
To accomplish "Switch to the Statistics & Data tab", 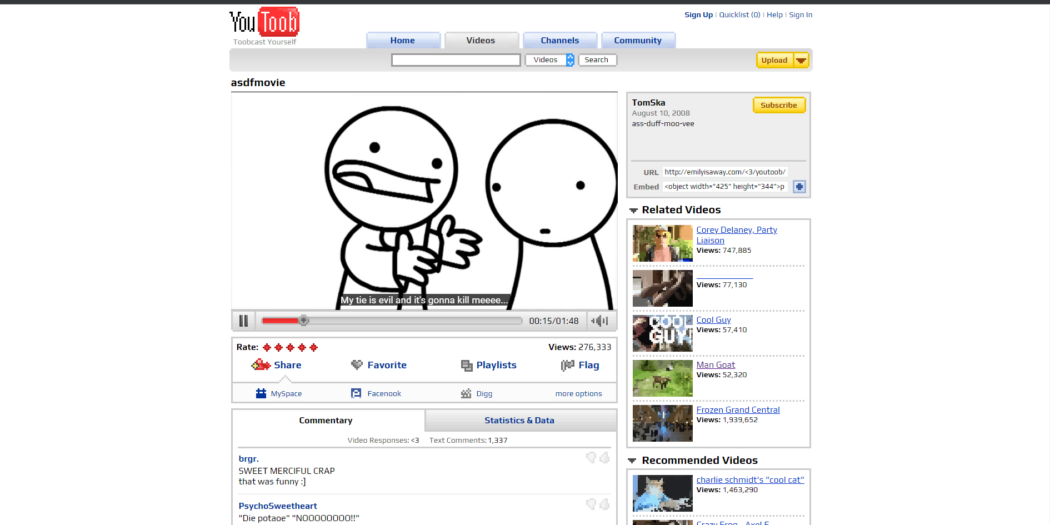I will click(519, 421).
